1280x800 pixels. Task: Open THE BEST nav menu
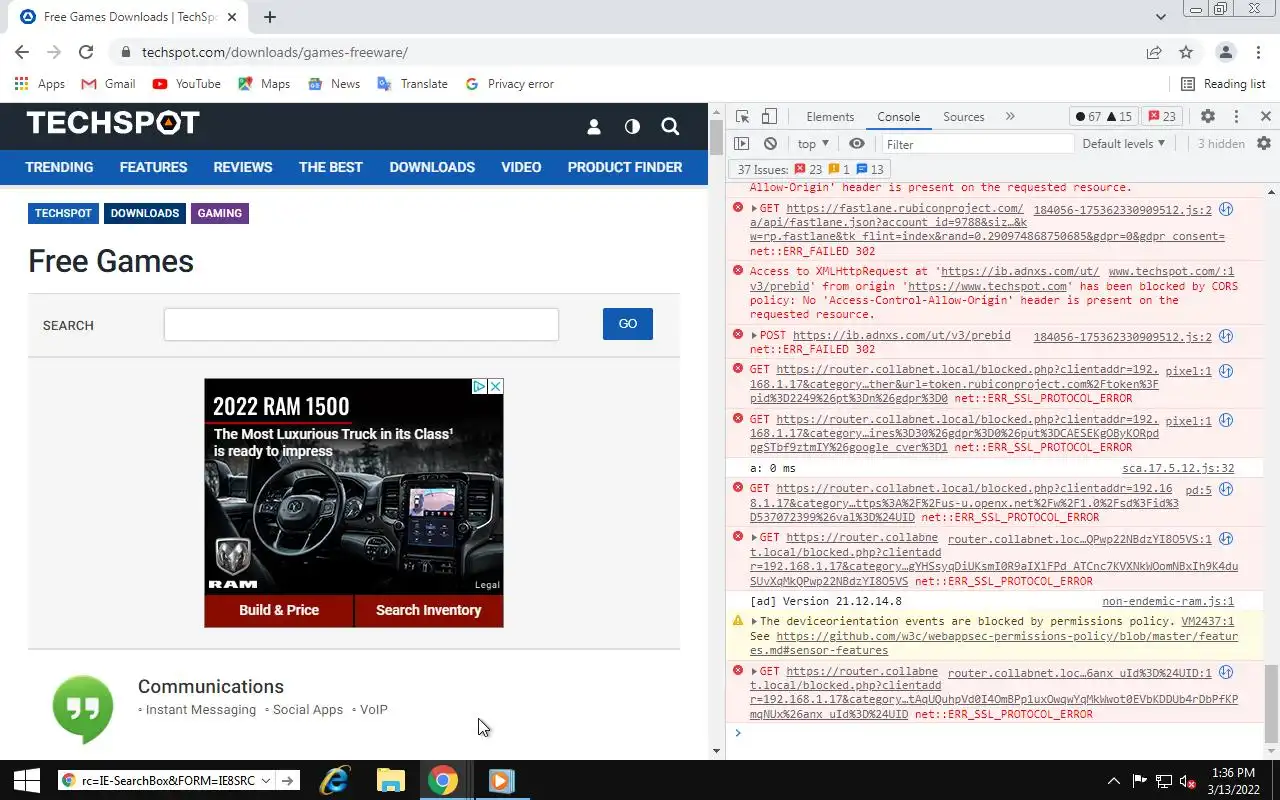[x=330, y=167]
